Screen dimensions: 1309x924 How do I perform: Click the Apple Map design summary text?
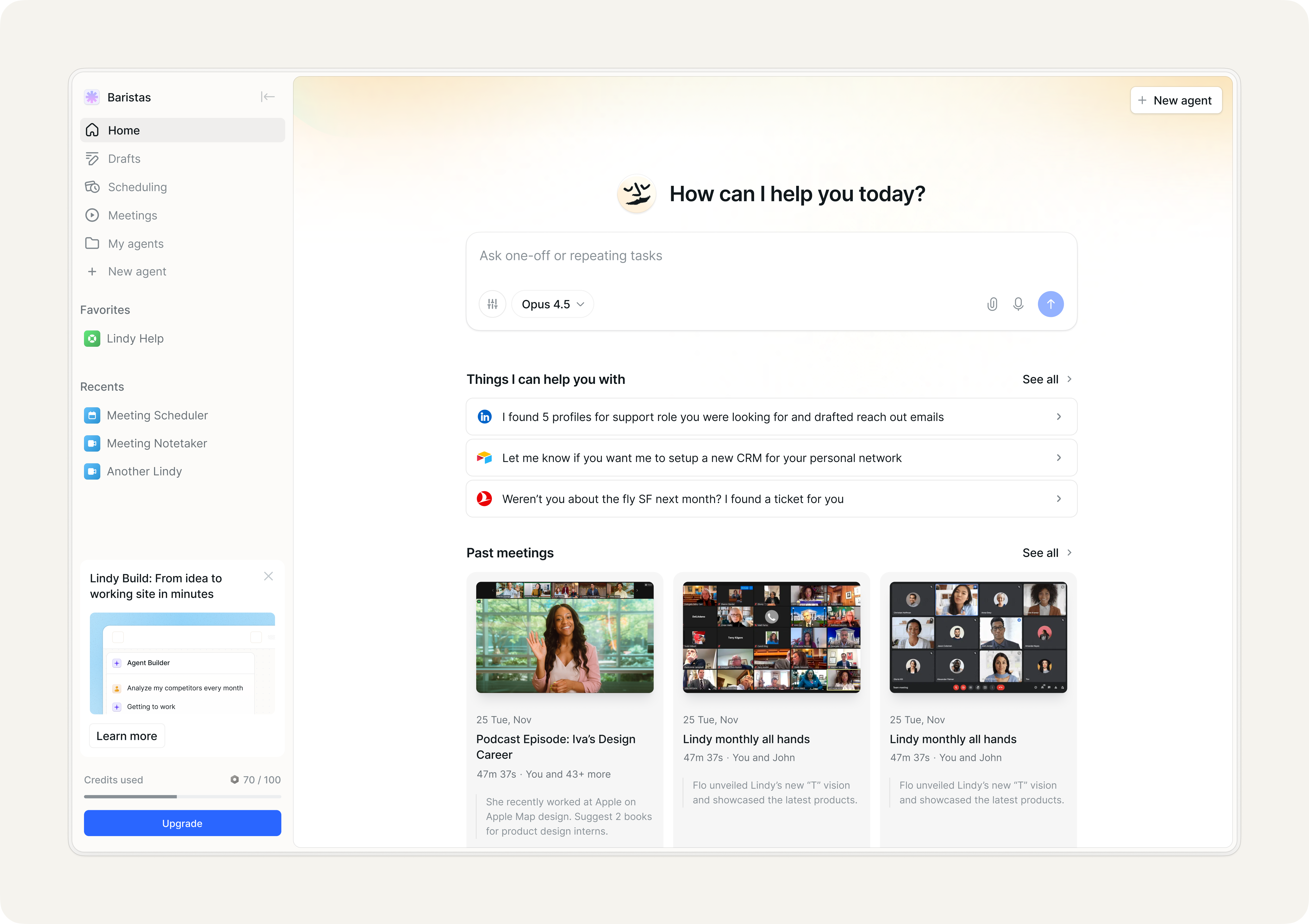569,816
